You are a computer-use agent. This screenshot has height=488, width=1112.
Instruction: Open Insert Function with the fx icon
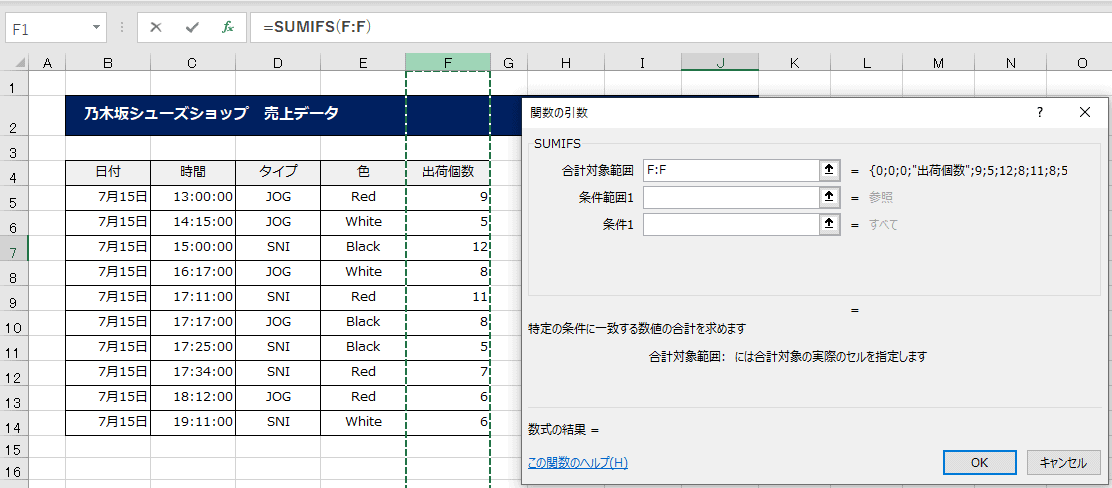[228, 28]
